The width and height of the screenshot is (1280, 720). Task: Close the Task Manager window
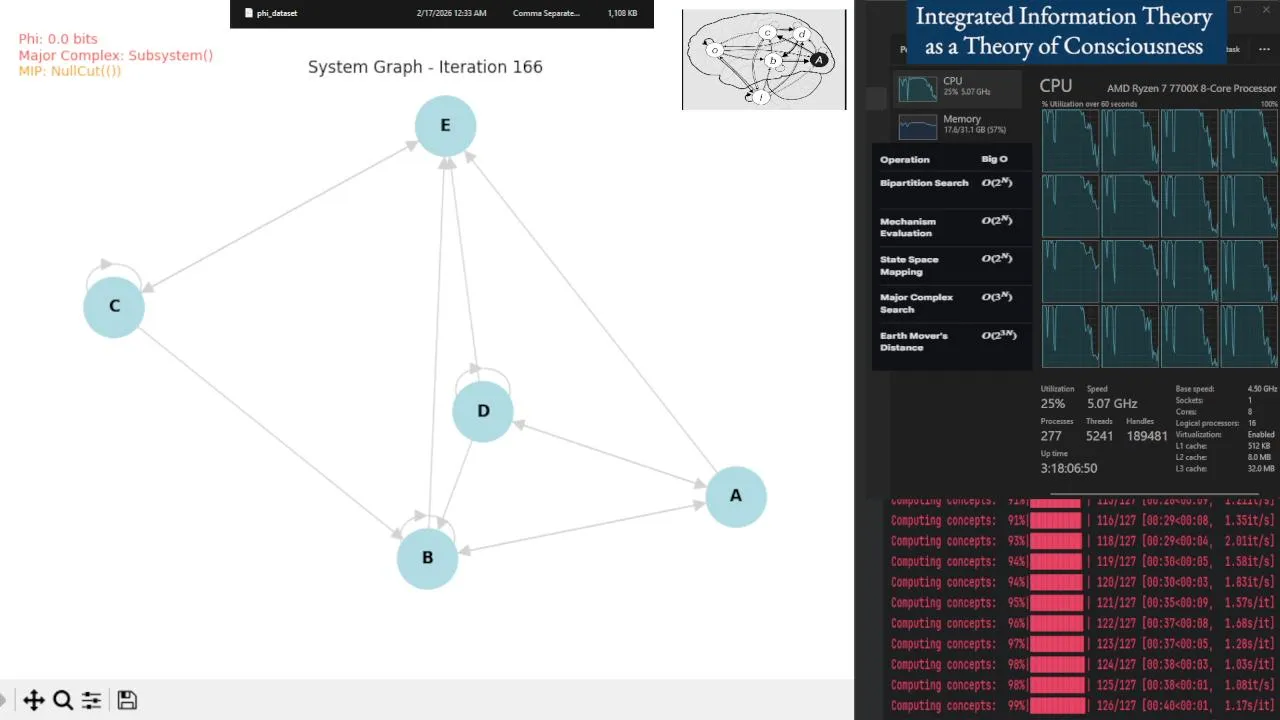coord(1266,10)
